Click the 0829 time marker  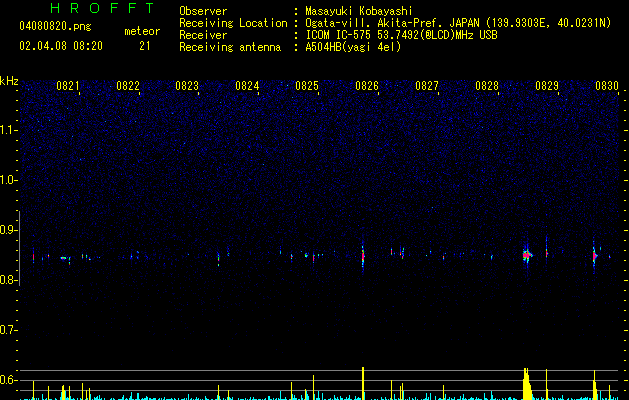coord(547,86)
